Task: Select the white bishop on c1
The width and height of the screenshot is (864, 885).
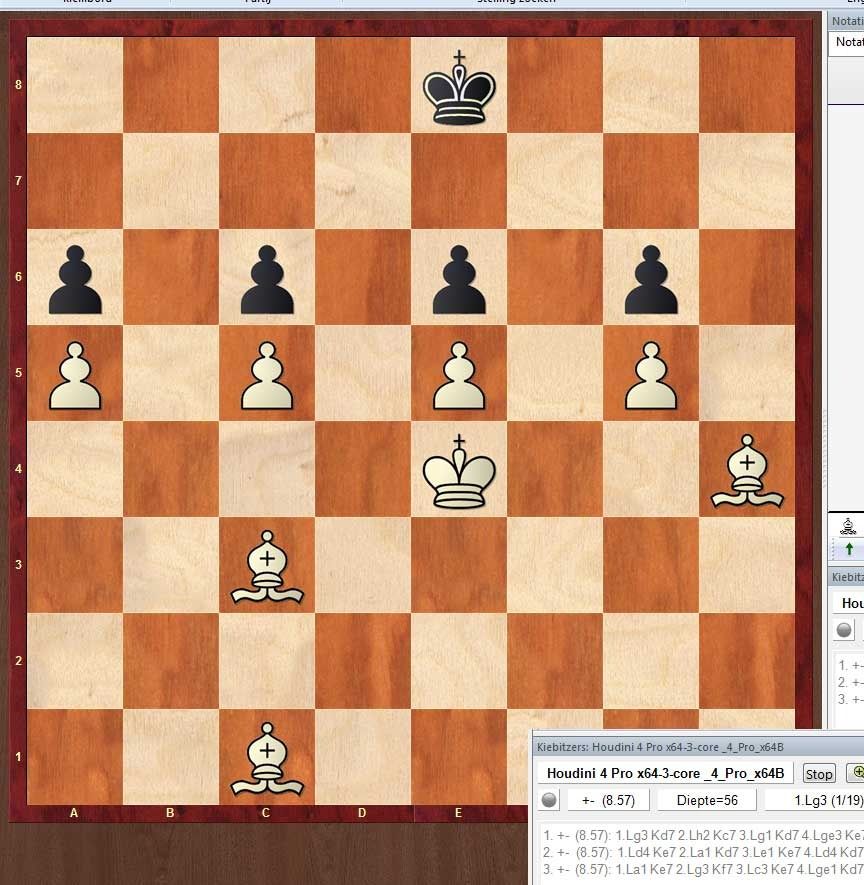Action: click(x=267, y=757)
